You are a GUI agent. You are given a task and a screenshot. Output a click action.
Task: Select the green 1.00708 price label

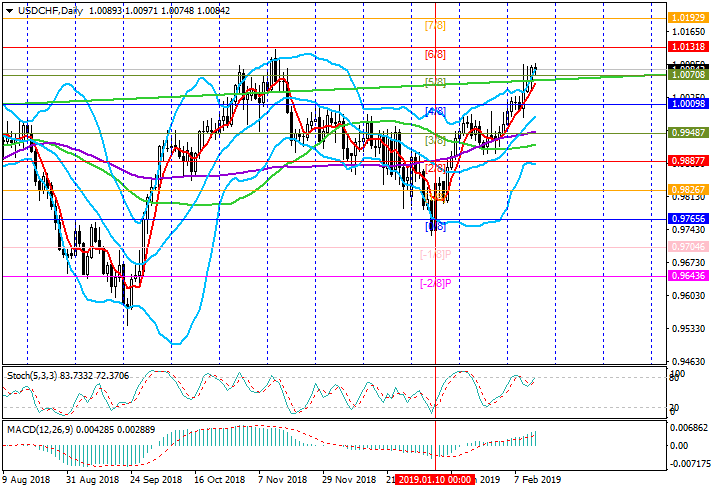[689, 75]
